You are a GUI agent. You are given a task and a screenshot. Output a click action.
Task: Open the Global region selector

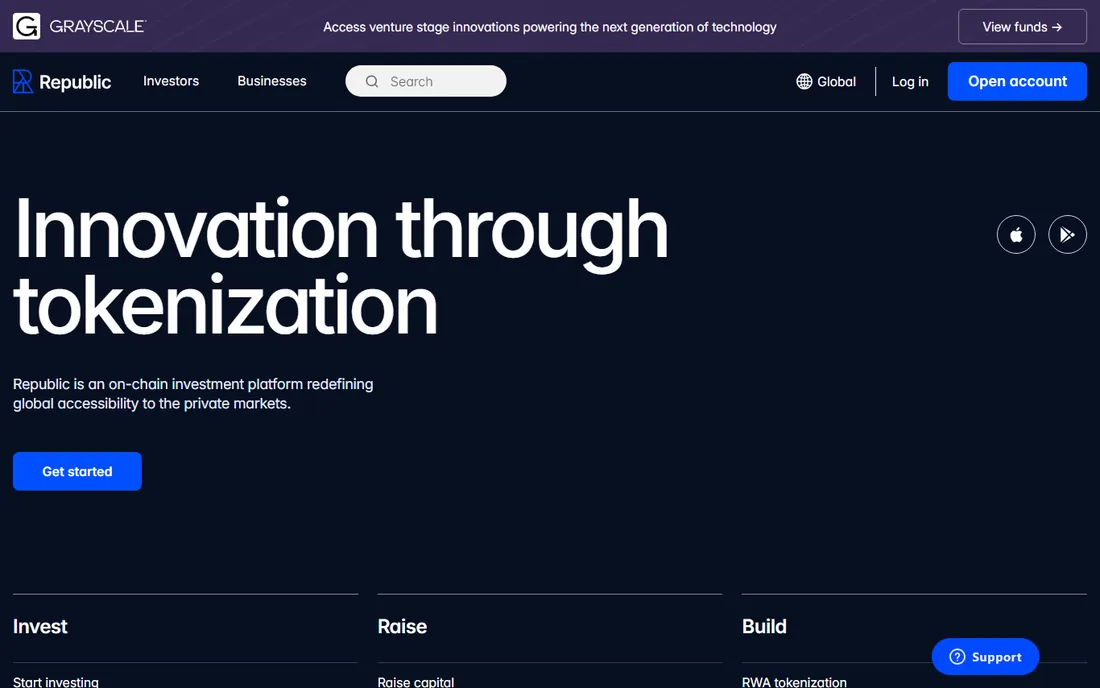826,81
